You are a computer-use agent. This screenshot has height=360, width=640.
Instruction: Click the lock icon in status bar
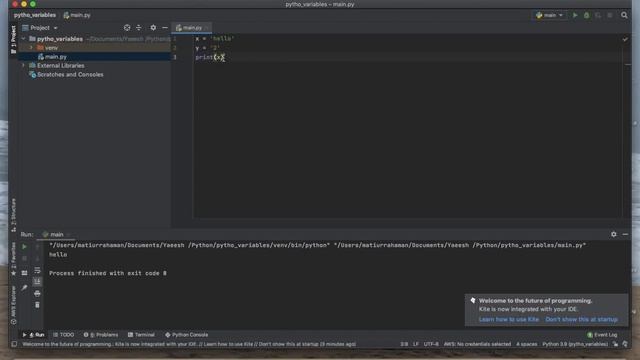click(x=616, y=344)
